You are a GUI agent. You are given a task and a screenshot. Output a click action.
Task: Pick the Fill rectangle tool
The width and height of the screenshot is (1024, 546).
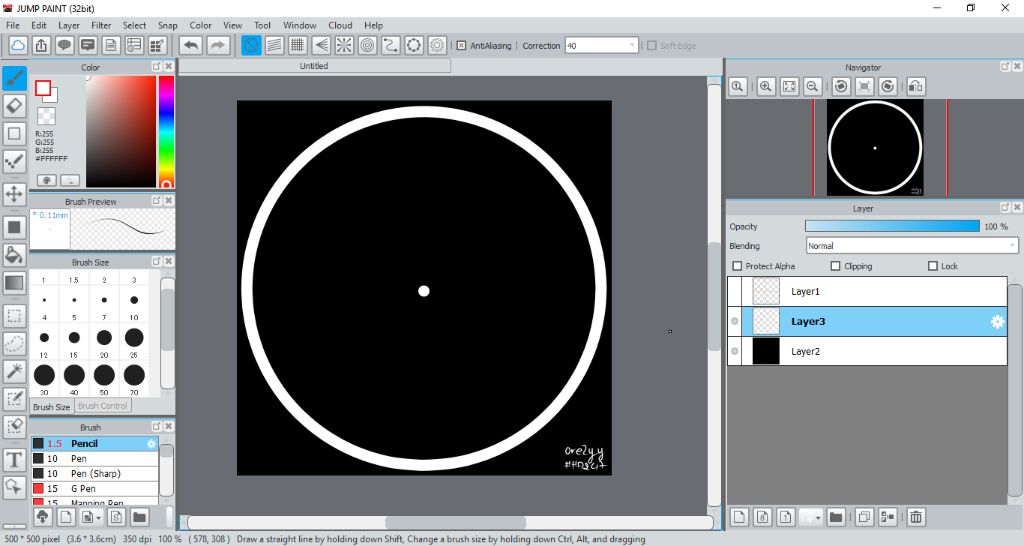point(14,227)
